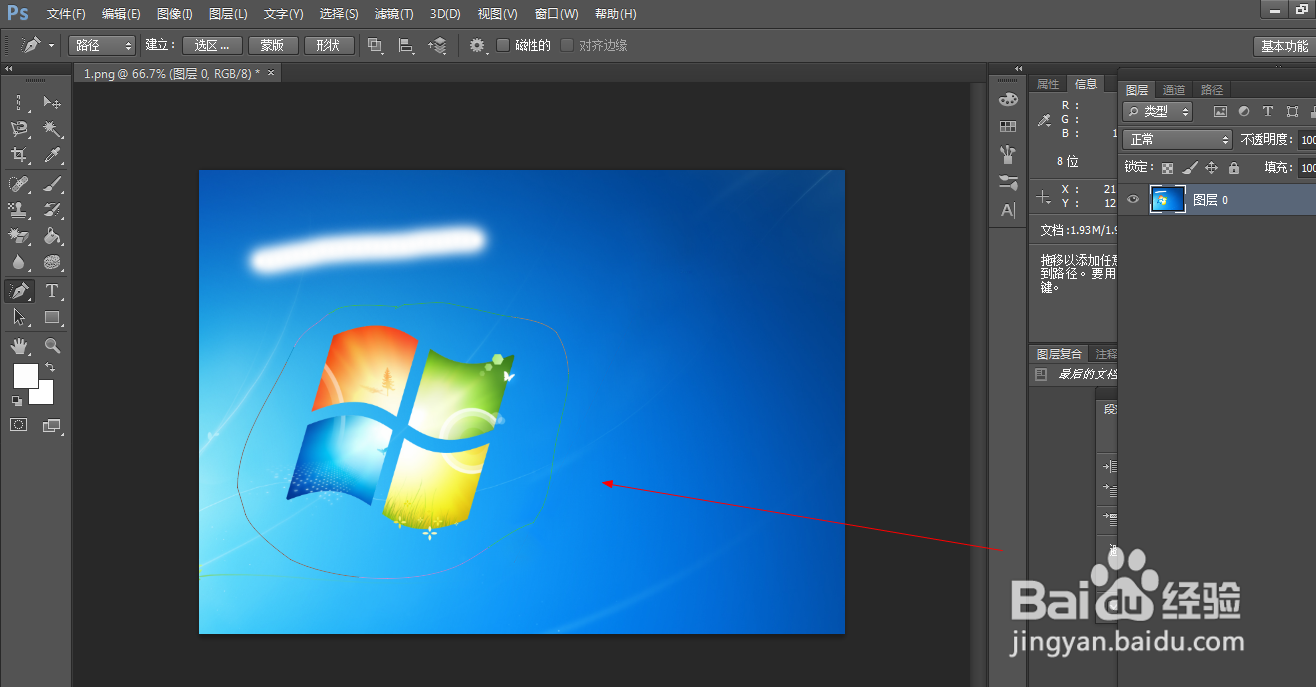The image size is (1316, 687).
Task: Open the 文件(F) menu
Action: [66, 14]
